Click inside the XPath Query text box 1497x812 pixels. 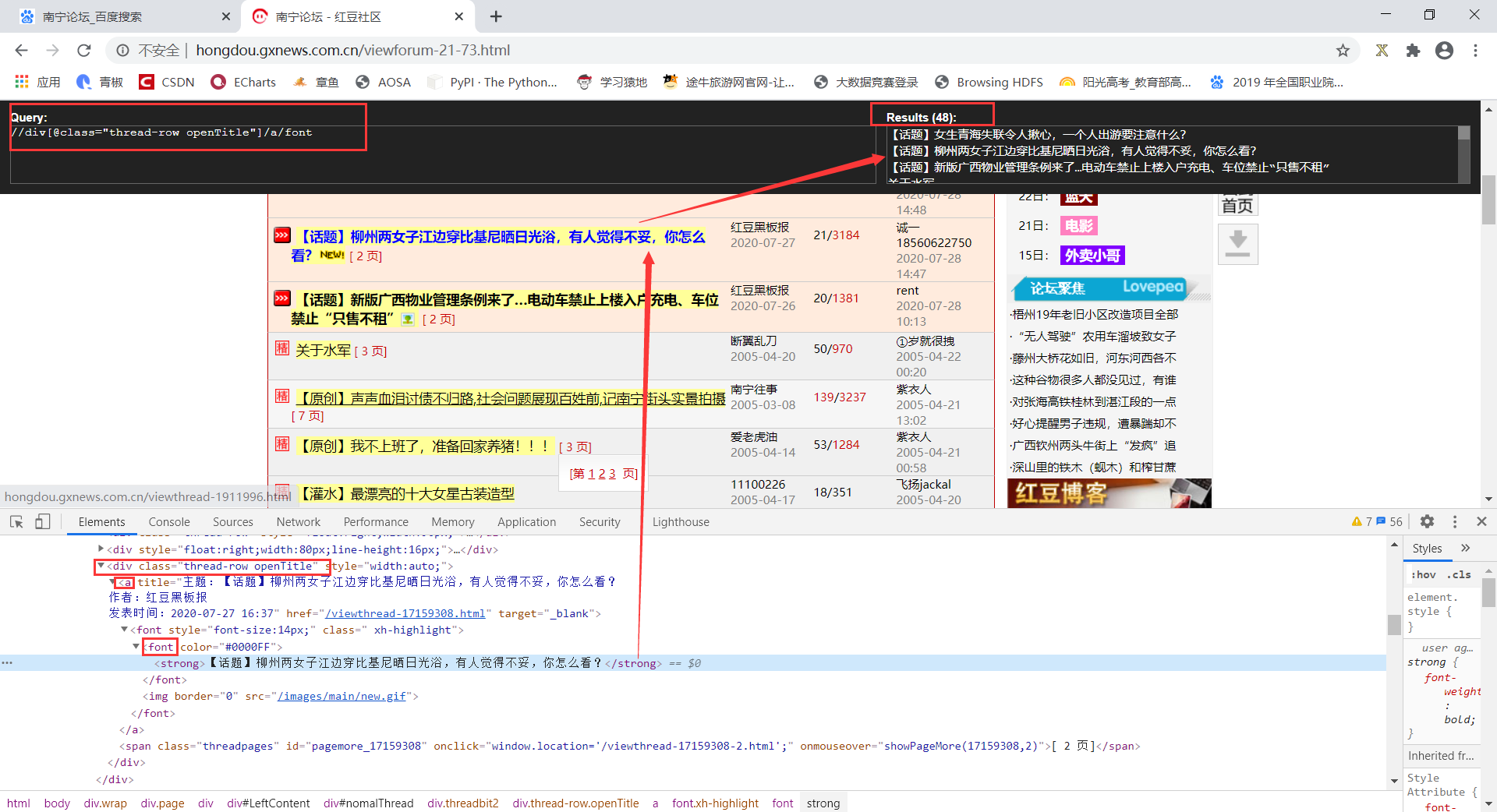coord(443,154)
